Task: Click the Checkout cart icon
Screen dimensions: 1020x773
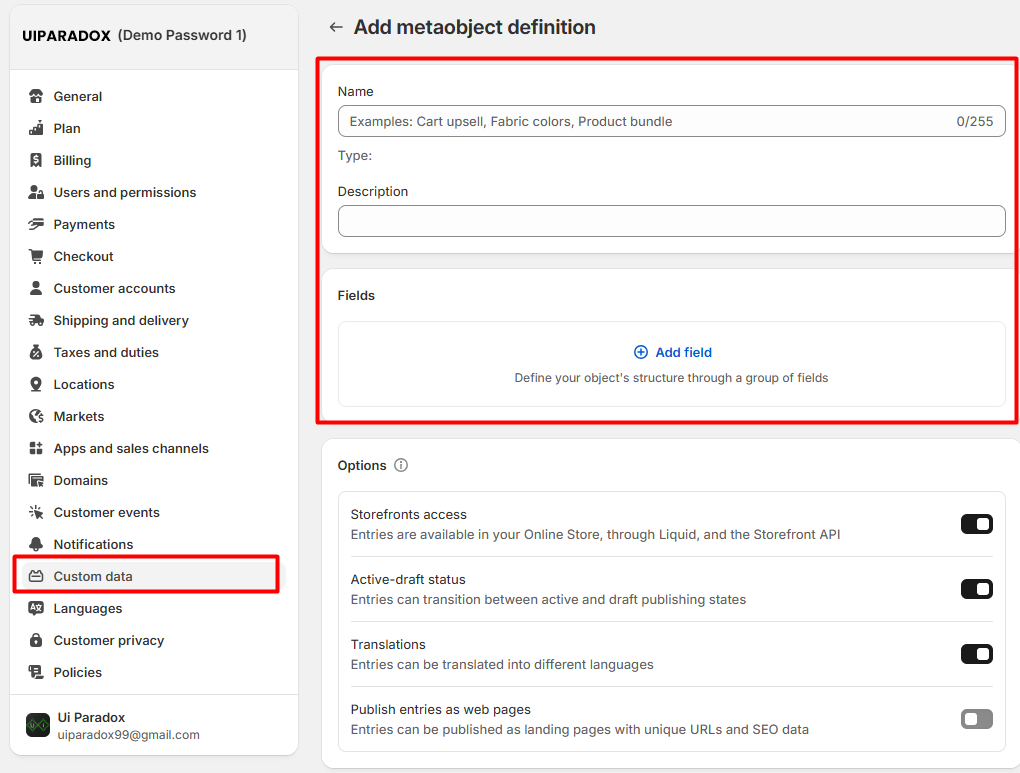Action: pos(36,257)
